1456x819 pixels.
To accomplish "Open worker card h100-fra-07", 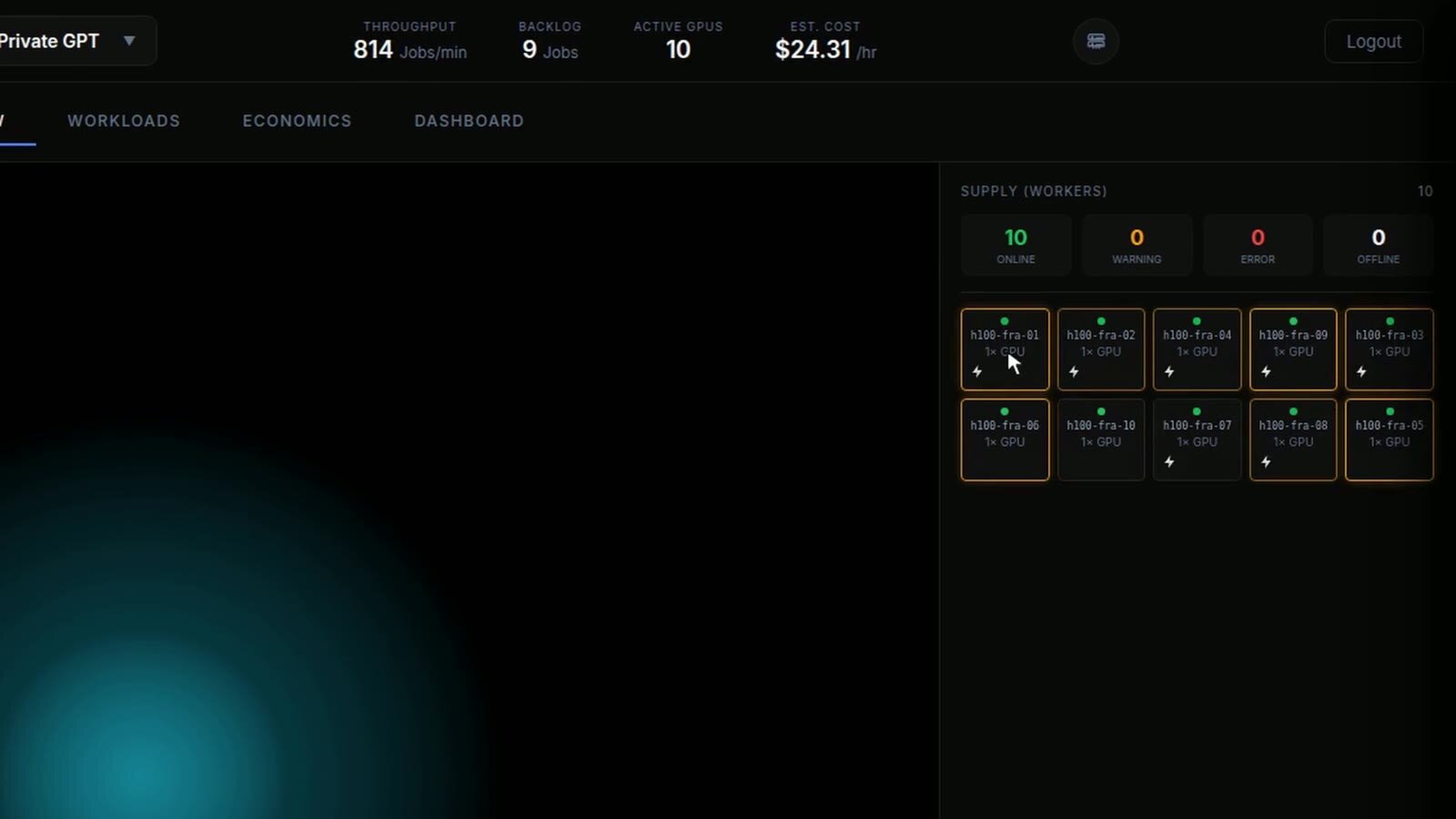I will tap(1197, 440).
